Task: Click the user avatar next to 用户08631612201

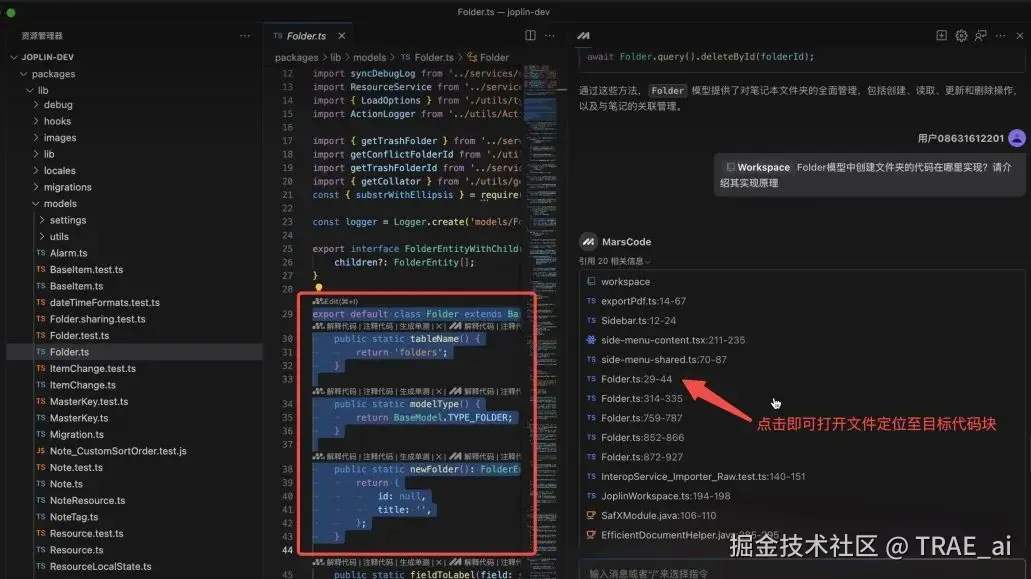Action: click(1016, 137)
